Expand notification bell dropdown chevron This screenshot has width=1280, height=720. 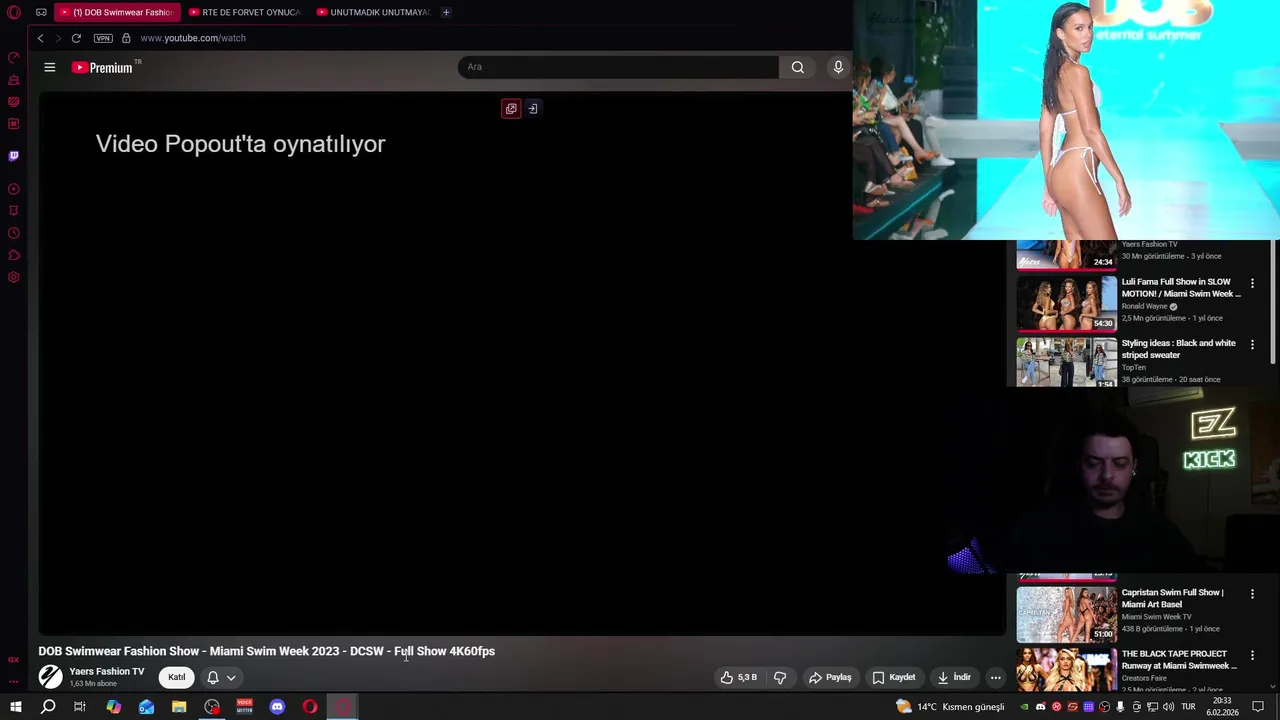point(231,677)
